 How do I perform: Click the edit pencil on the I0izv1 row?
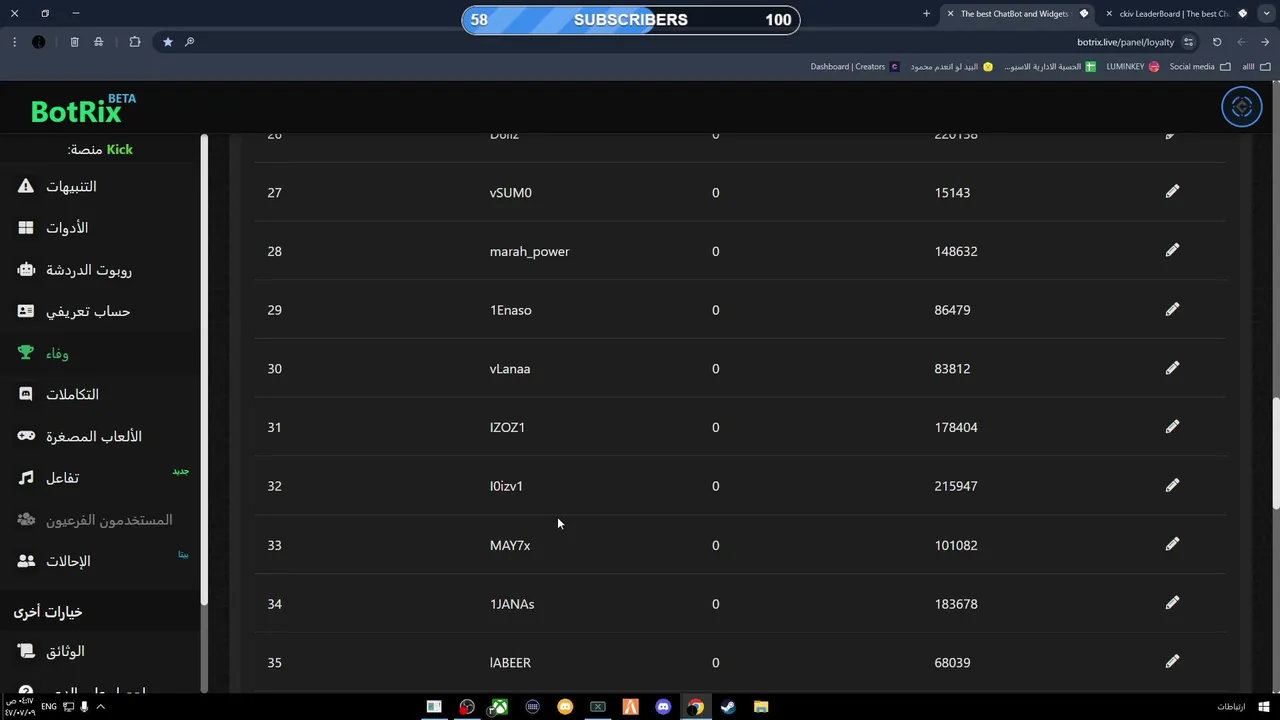click(1172, 485)
